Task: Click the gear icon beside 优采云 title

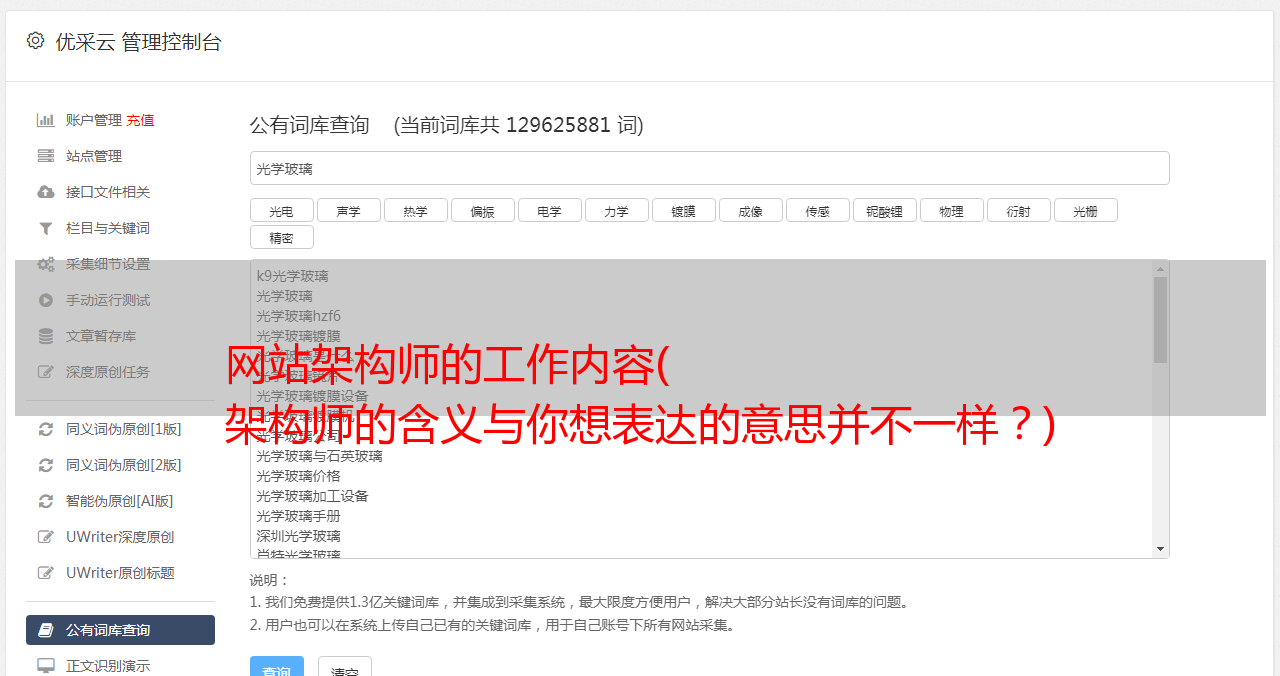Action: point(35,41)
